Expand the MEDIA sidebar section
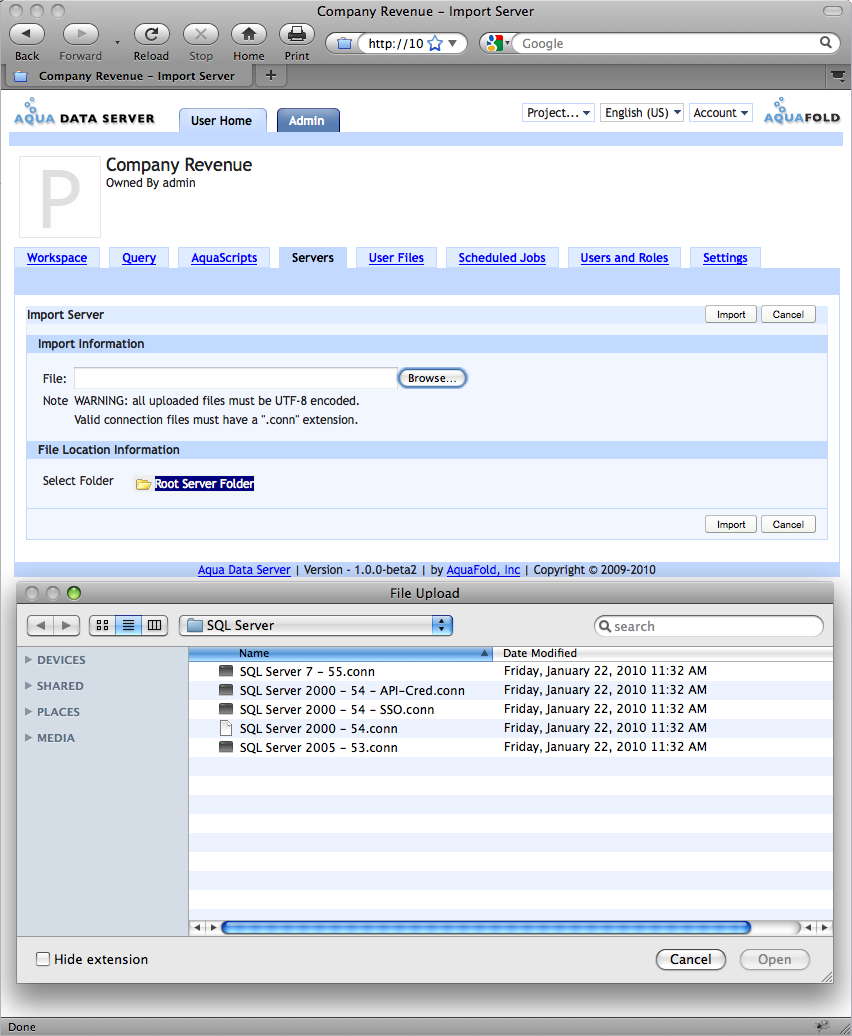Viewport: 852px width, 1036px height. pyautogui.click(x=28, y=737)
